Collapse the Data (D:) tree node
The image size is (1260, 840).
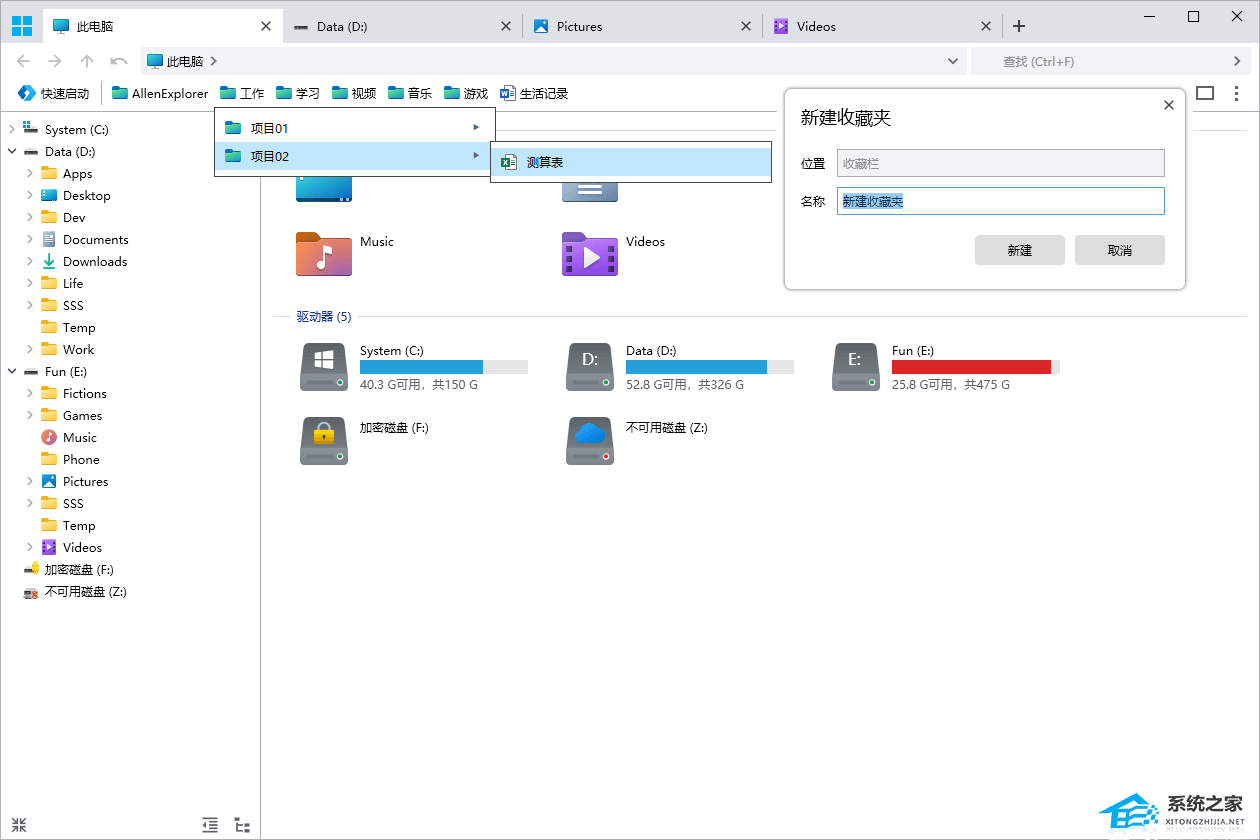pyautogui.click(x=12, y=151)
